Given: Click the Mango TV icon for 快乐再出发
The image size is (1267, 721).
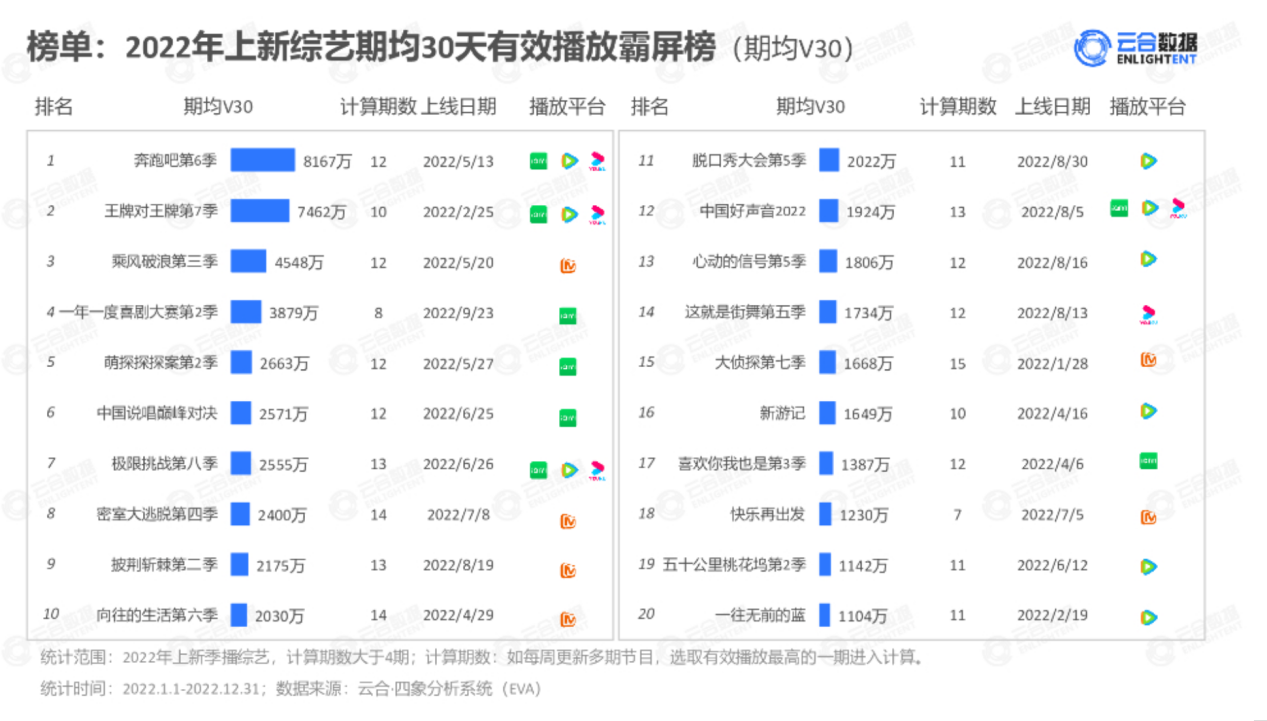Looking at the screenshot, I should point(1149,517).
